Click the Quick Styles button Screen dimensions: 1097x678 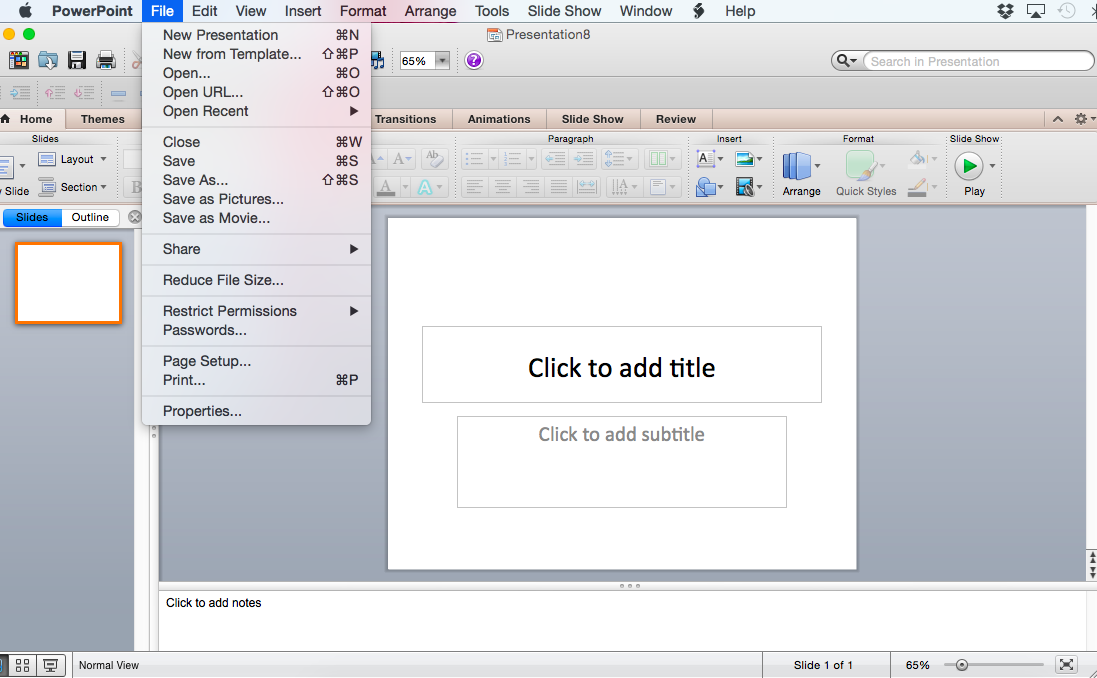coord(865,174)
